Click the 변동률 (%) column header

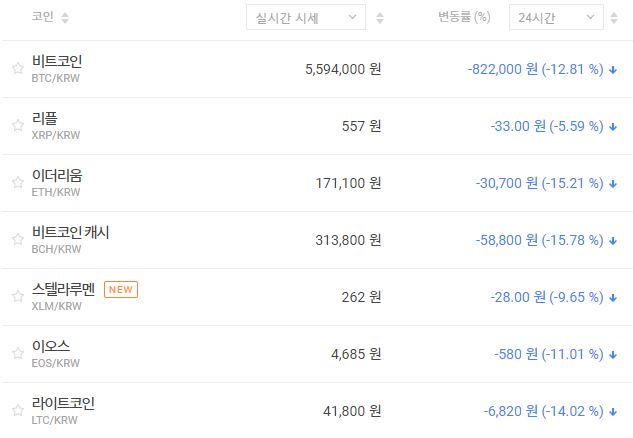tap(464, 17)
